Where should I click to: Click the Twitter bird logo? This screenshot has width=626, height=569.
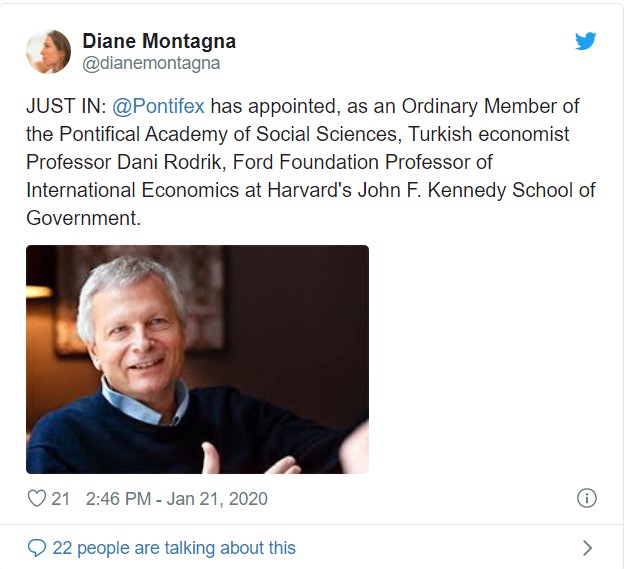pyautogui.click(x=585, y=42)
